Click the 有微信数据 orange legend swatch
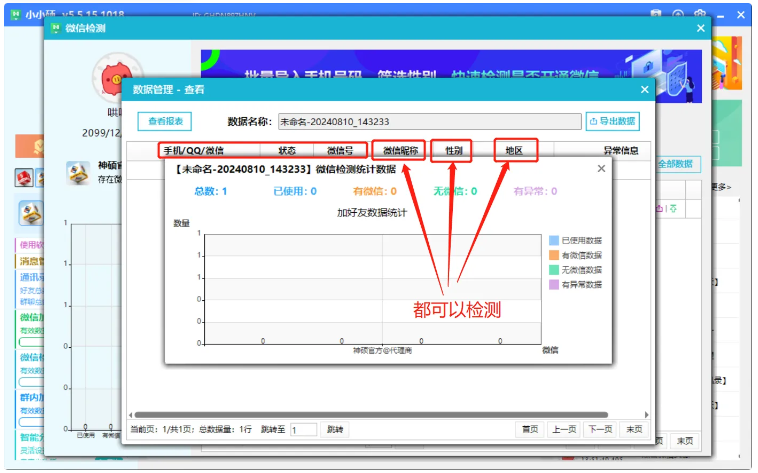 [x=554, y=255]
